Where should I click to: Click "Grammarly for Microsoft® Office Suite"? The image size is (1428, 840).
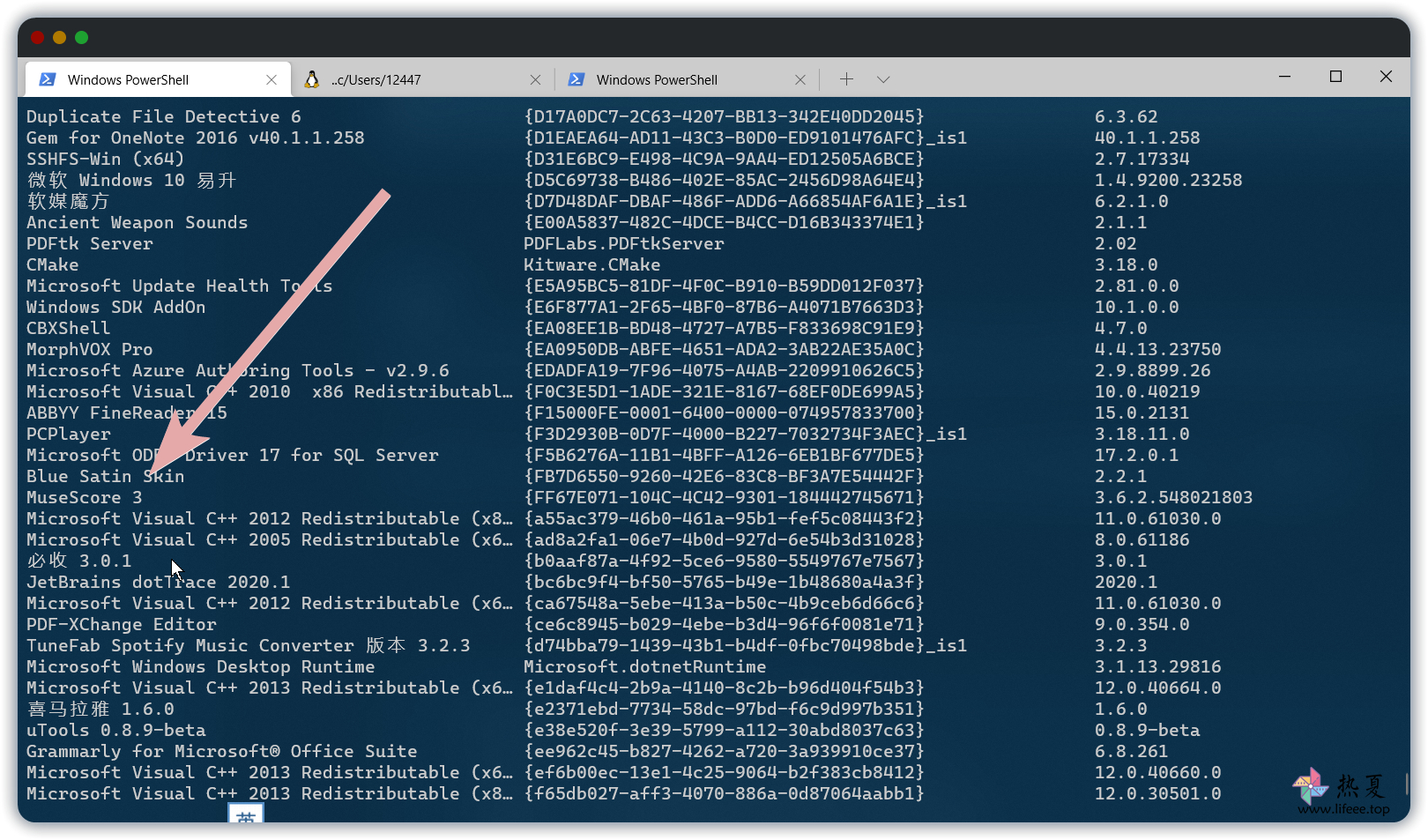(222, 751)
